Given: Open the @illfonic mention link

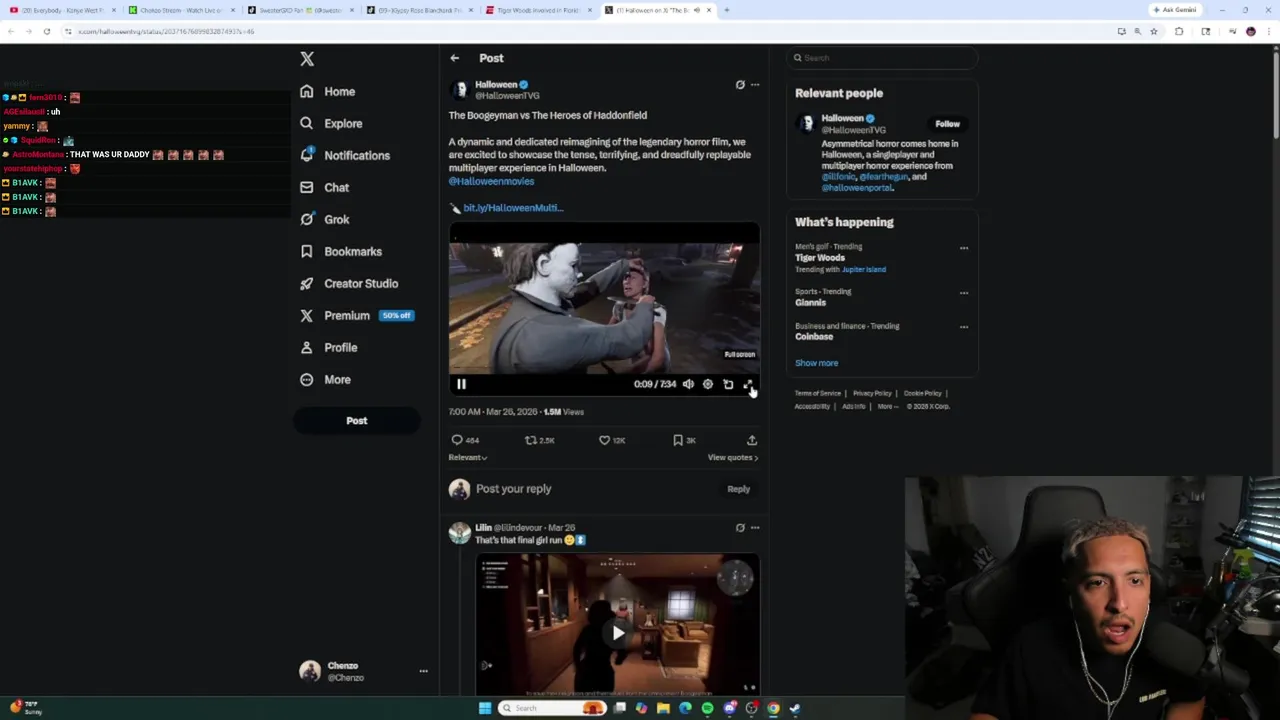Looking at the screenshot, I should [x=838, y=177].
